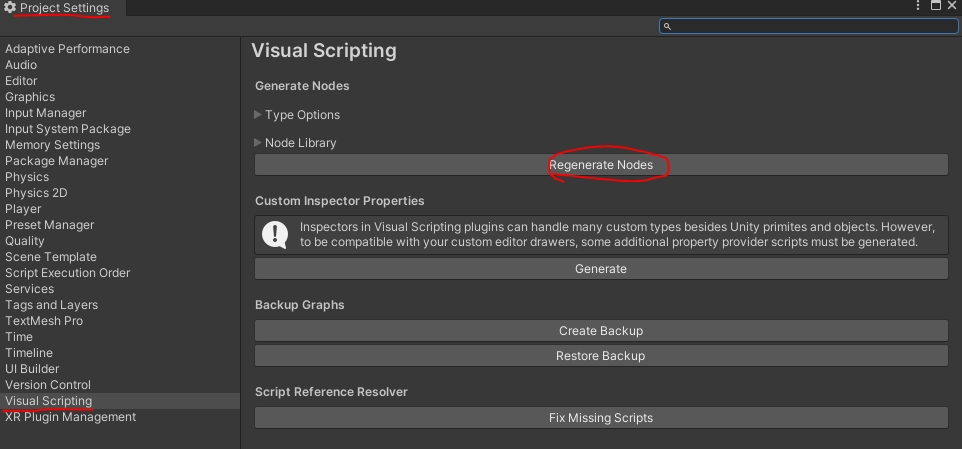Focus the settings search field
The image size is (962, 449).
pyautogui.click(x=809, y=26)
